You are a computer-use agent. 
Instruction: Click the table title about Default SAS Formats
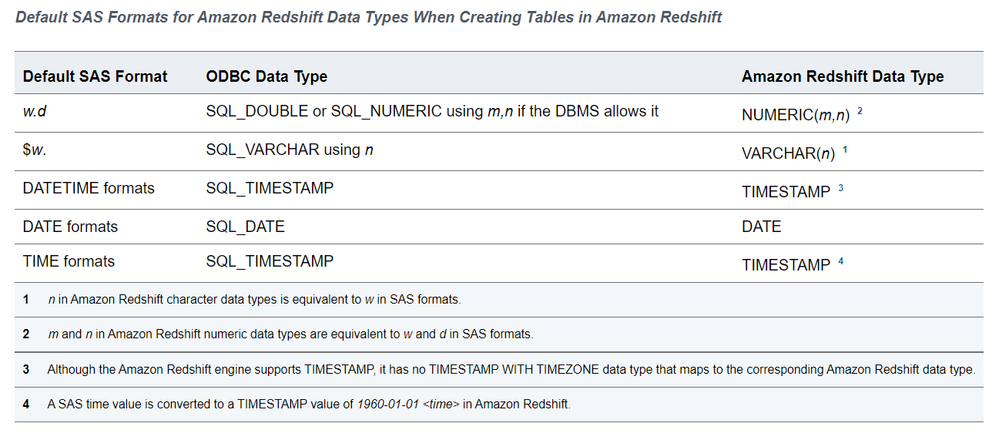click(368, 18)
